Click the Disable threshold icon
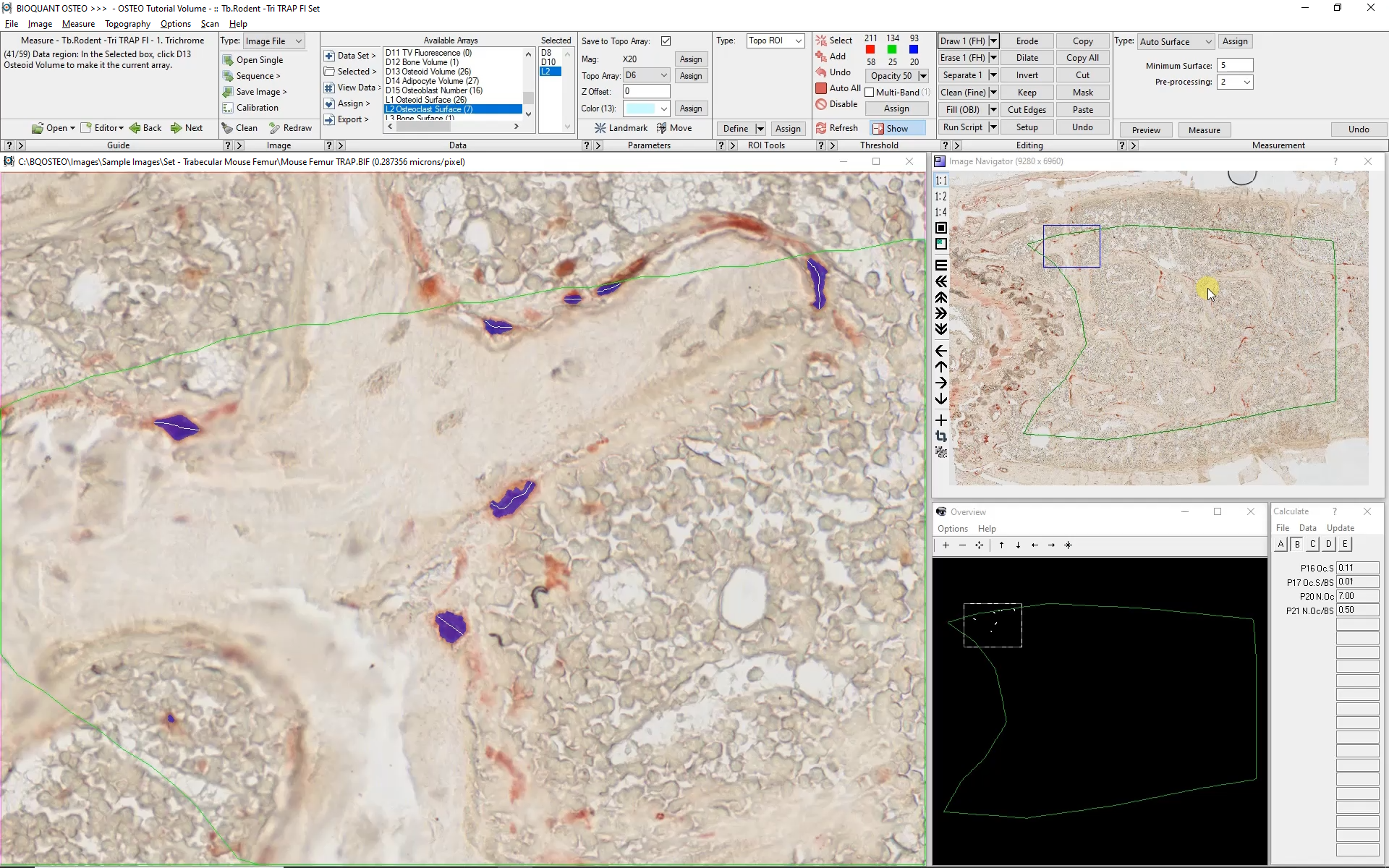The width and height of the screenshot is (1389, 868). pos(821,104)
